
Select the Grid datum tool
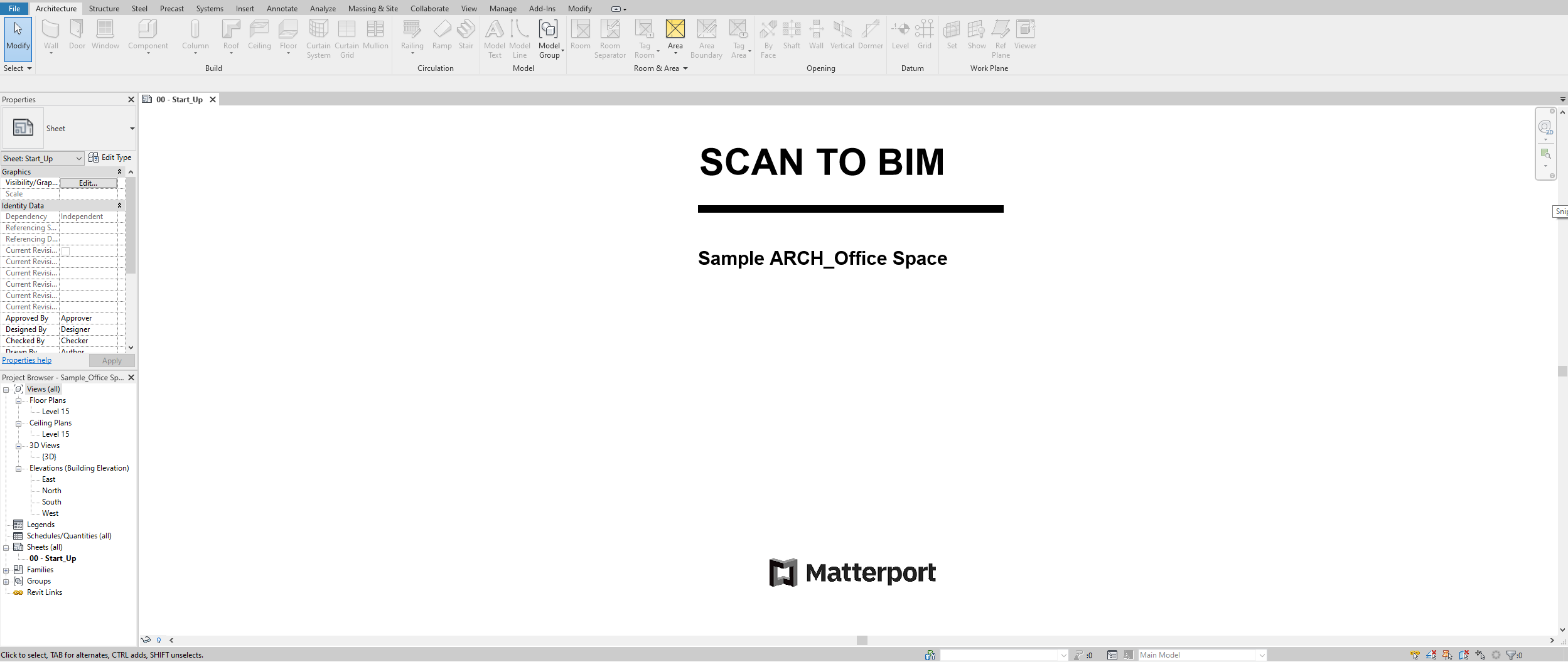pos(924,35)
